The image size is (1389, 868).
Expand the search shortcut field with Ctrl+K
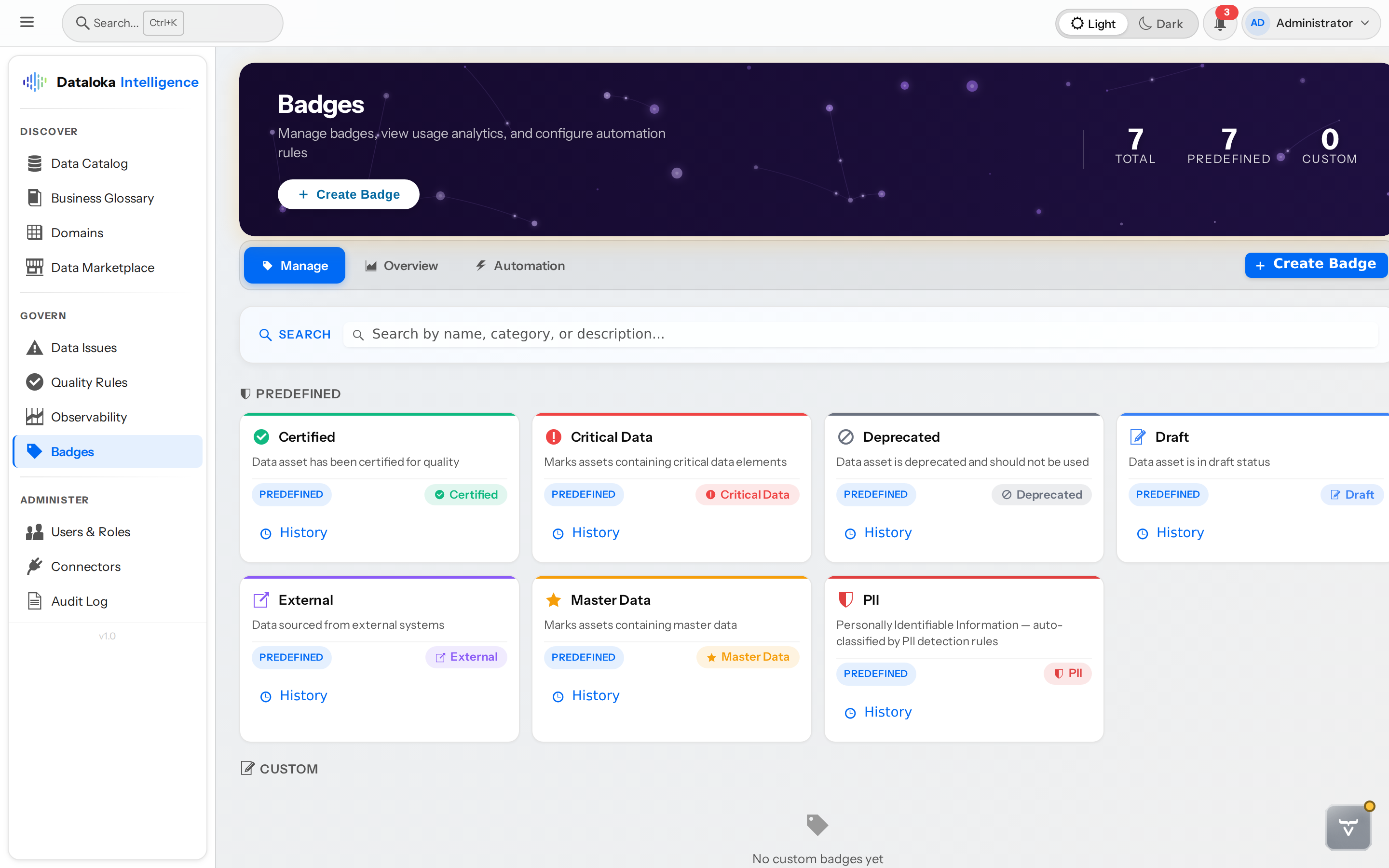[x=163, y=23]
